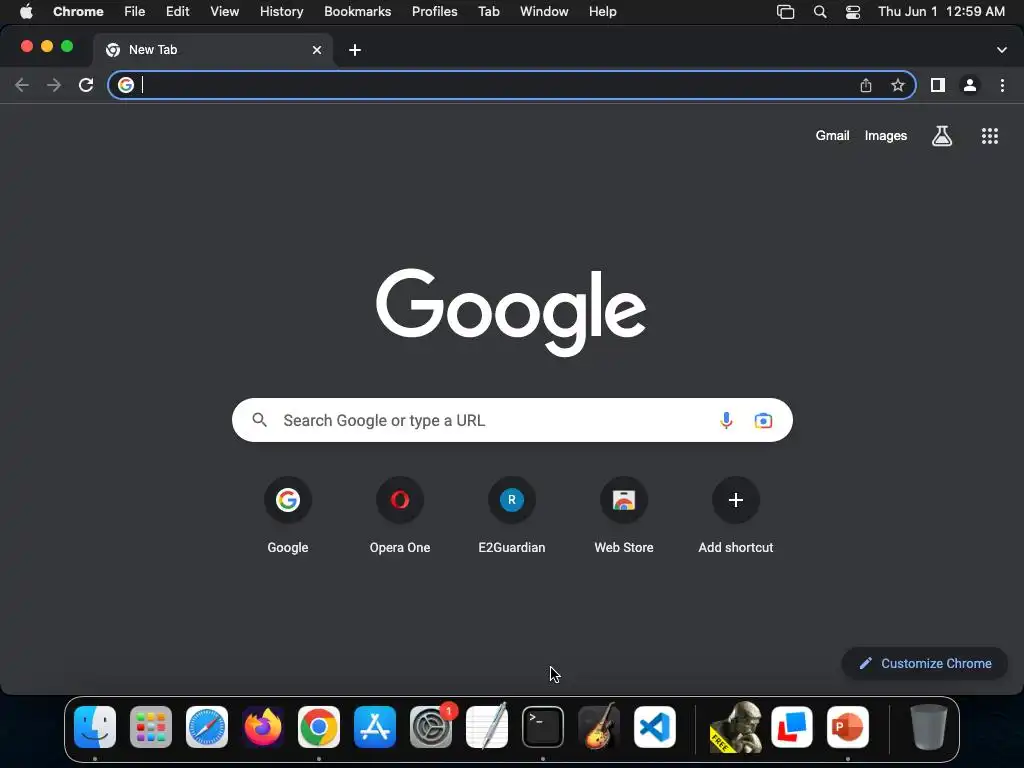Go forward with the forward arrow
Screen dimensions: 1024x768
coord(54,85)
